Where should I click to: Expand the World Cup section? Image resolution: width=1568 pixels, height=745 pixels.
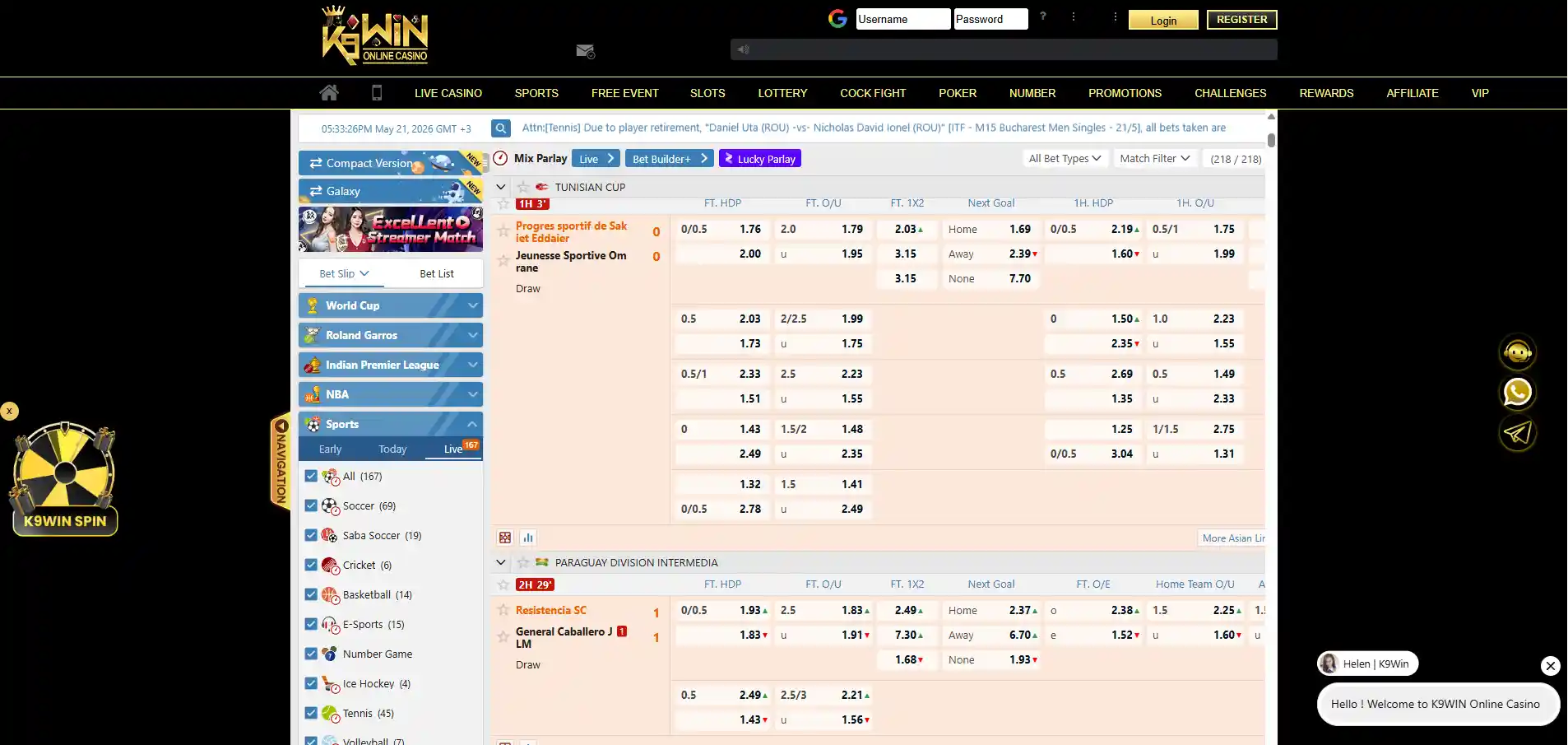pos(391,305)
